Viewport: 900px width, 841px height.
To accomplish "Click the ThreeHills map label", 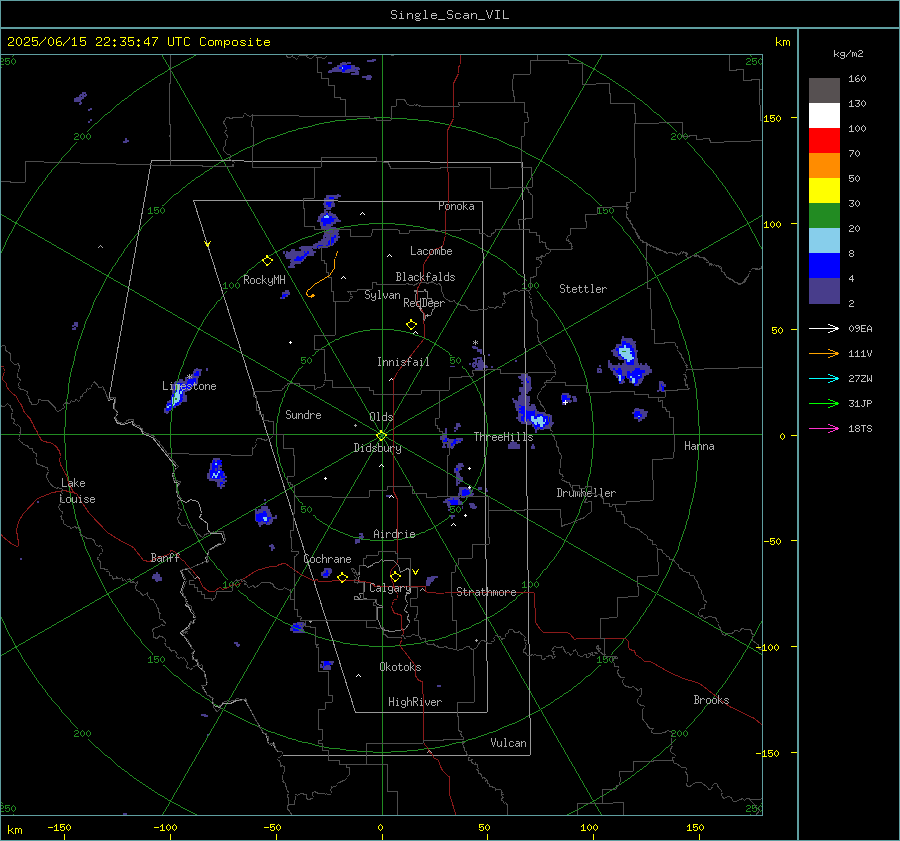I will tap(503, 437).
